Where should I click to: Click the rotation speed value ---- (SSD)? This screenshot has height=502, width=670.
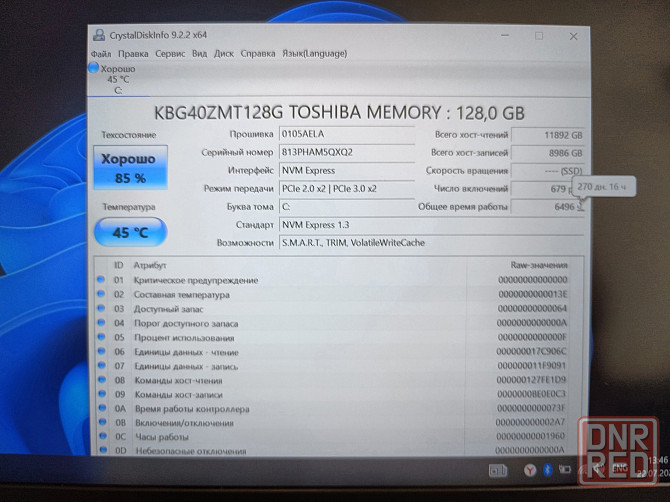tap(547, 171)
